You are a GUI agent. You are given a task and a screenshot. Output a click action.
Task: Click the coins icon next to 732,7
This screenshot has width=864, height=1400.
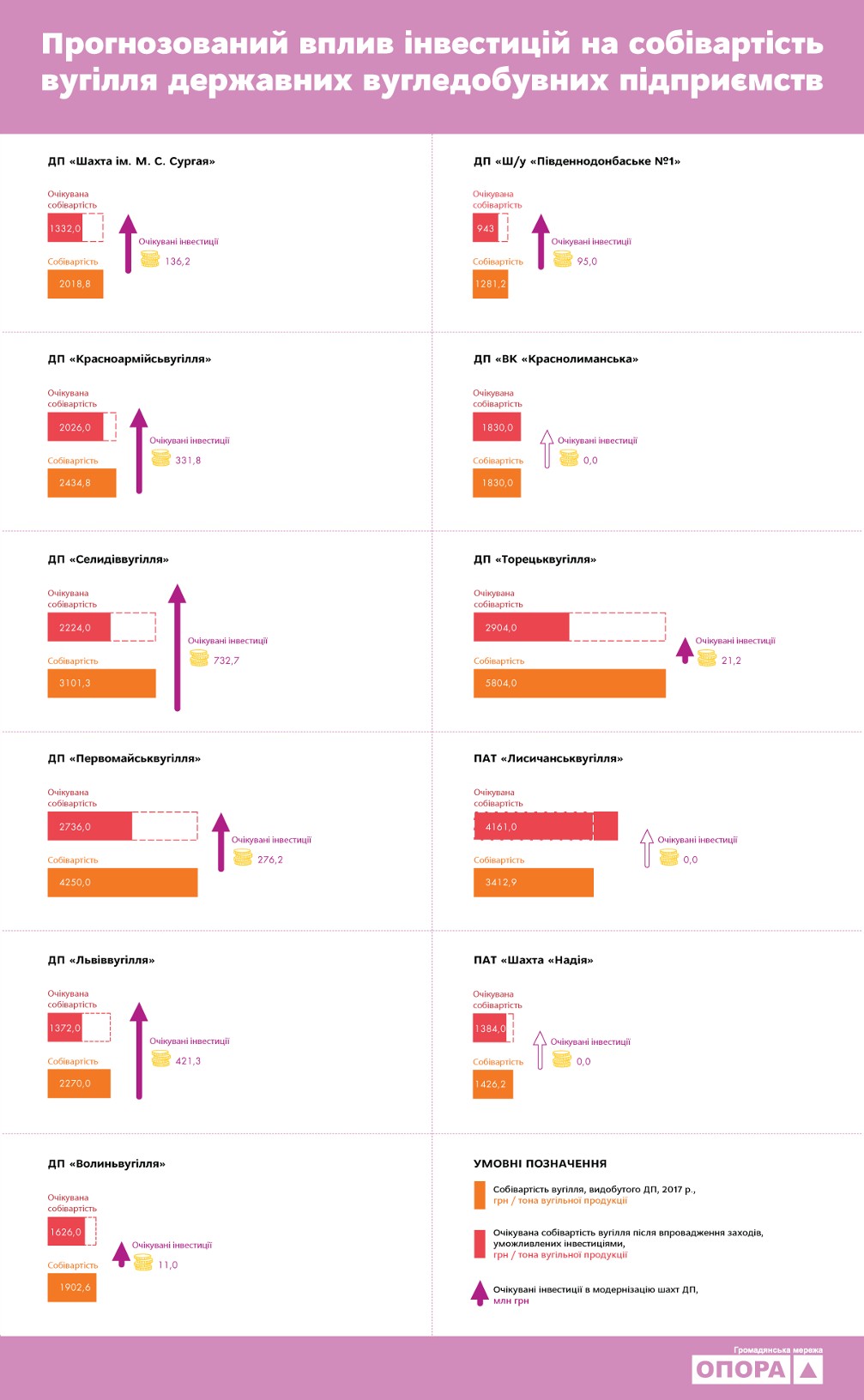[199, 658]
